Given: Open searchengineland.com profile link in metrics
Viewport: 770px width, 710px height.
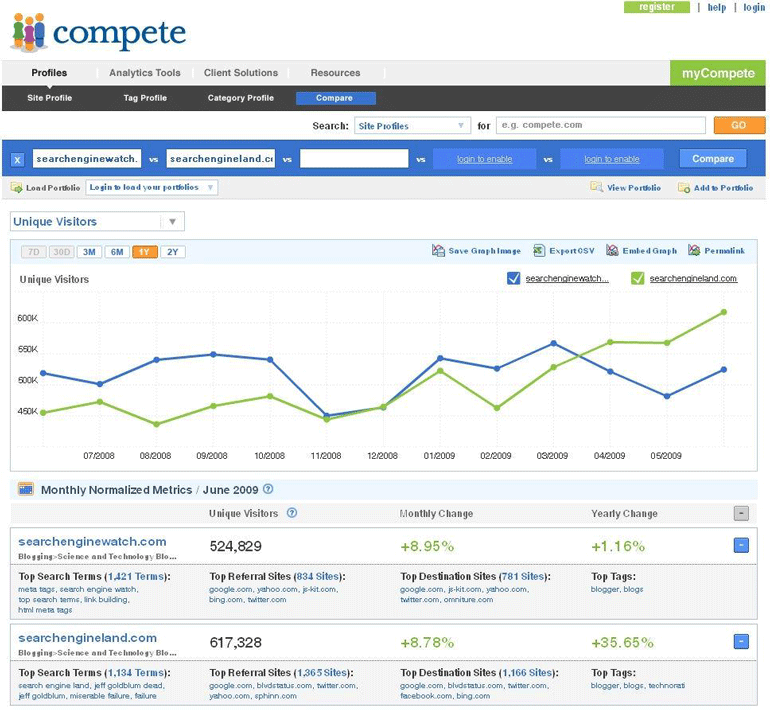Looking at the screenshot, I should [x=87, y=638].
